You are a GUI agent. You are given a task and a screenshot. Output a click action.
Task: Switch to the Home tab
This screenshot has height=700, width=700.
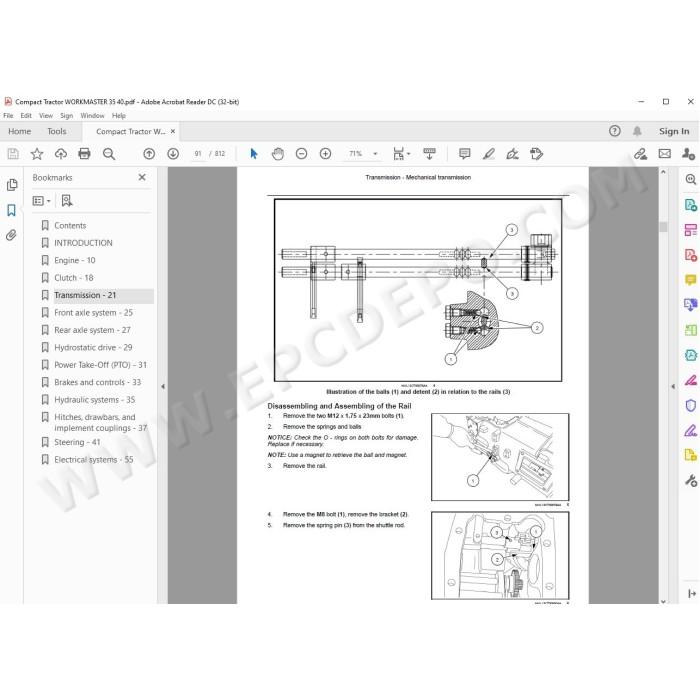pyautogui.click(x=20, y=131)
